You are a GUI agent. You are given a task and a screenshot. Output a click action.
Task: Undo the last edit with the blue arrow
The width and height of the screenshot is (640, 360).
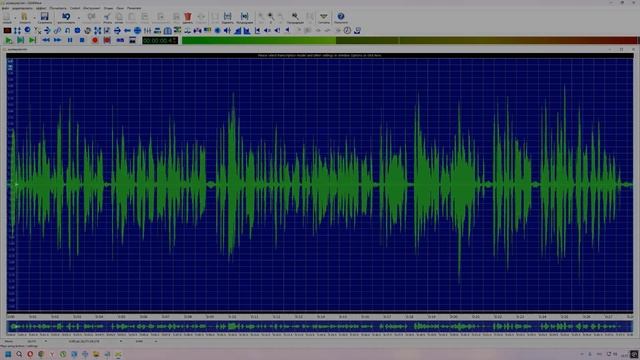coord(66,17)
